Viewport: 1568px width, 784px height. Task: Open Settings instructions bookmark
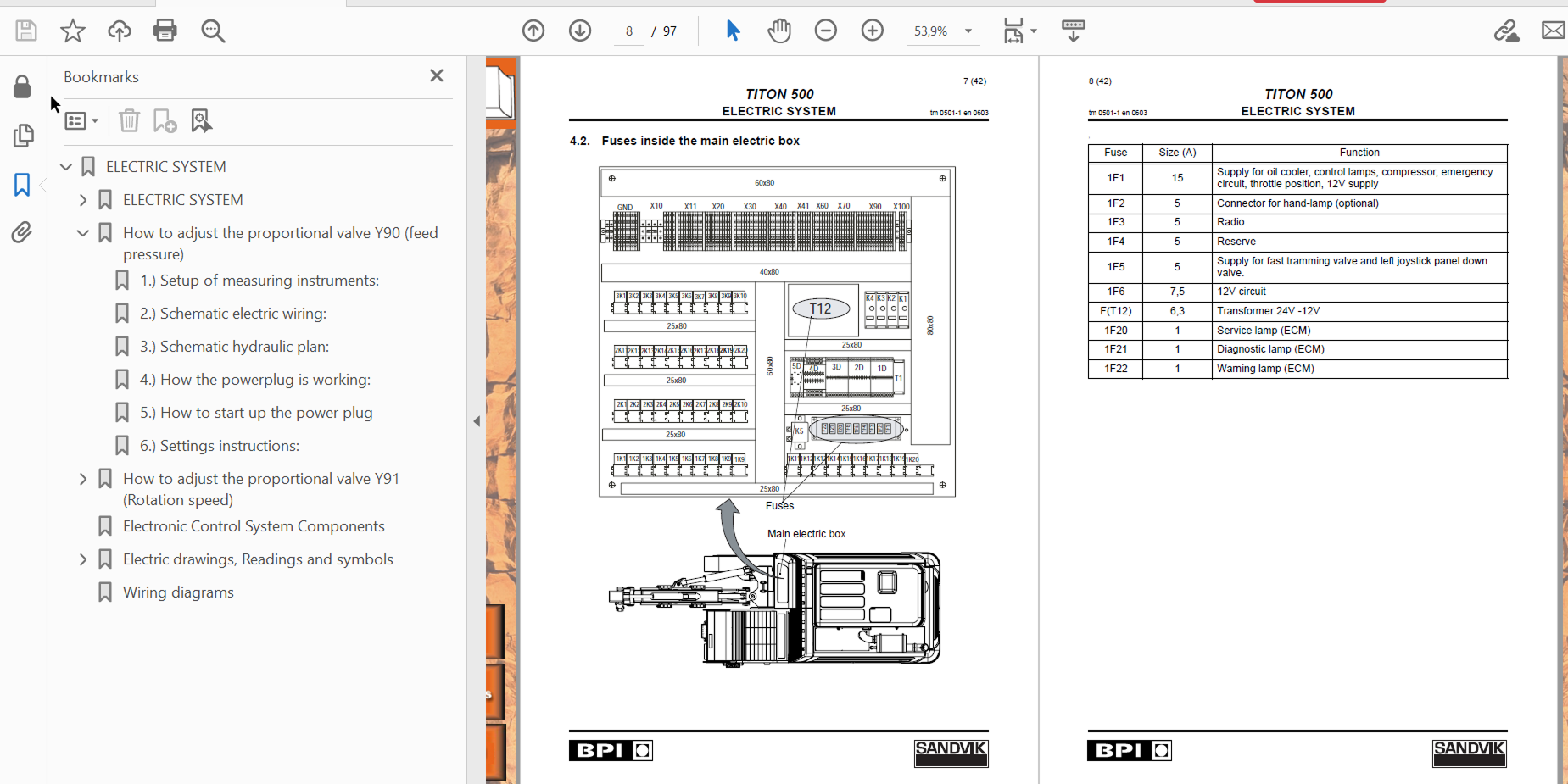[x=220, y=446]
